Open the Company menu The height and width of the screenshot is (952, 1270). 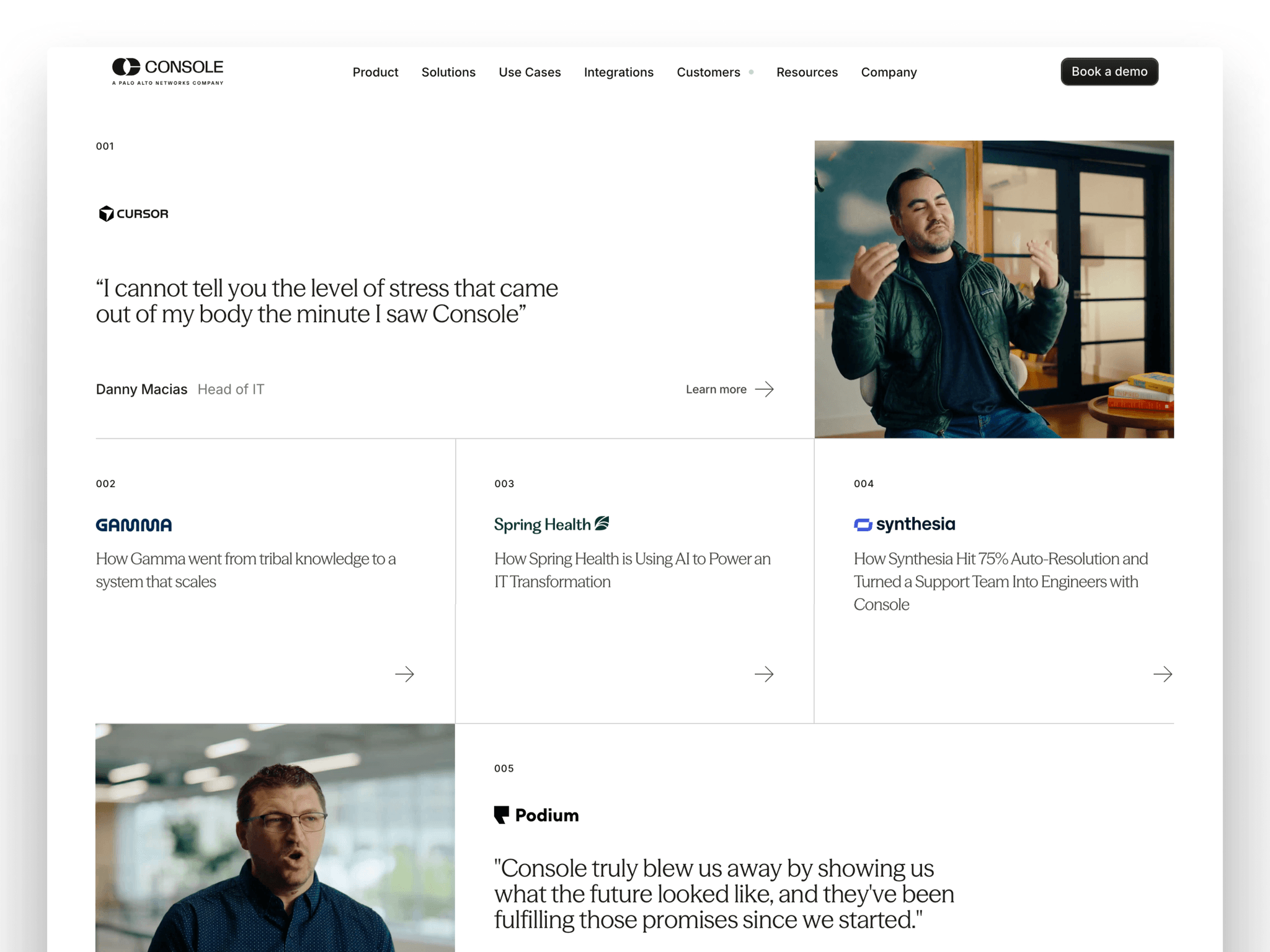coord(889,72)
